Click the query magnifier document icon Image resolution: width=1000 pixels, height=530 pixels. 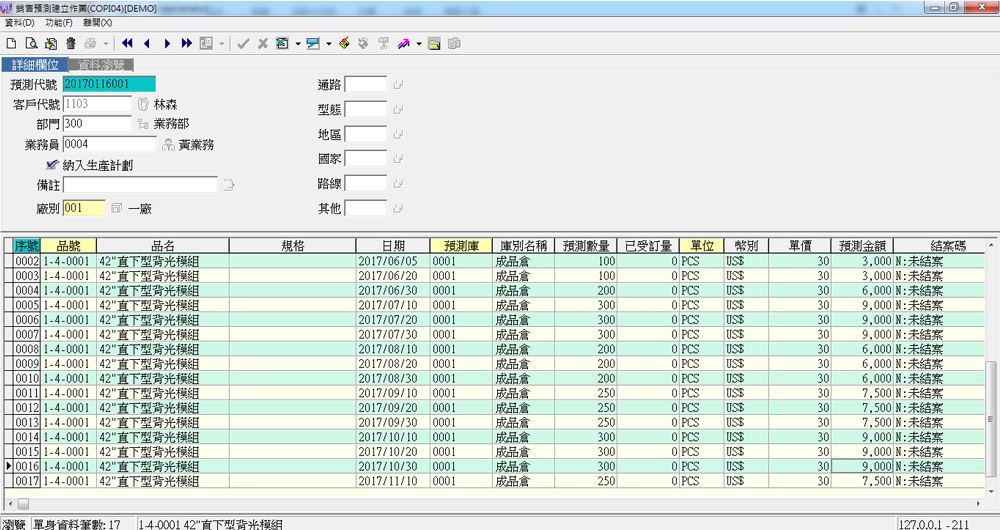coord(31,44)
